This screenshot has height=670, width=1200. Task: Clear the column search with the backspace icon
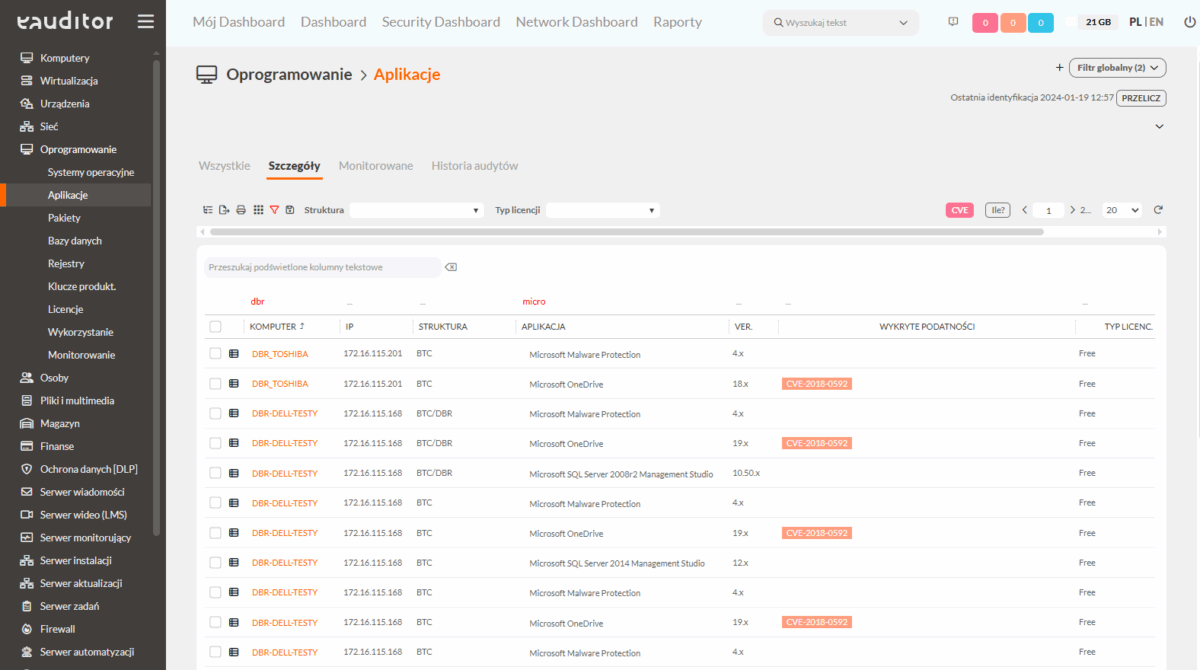click(451, 267)
